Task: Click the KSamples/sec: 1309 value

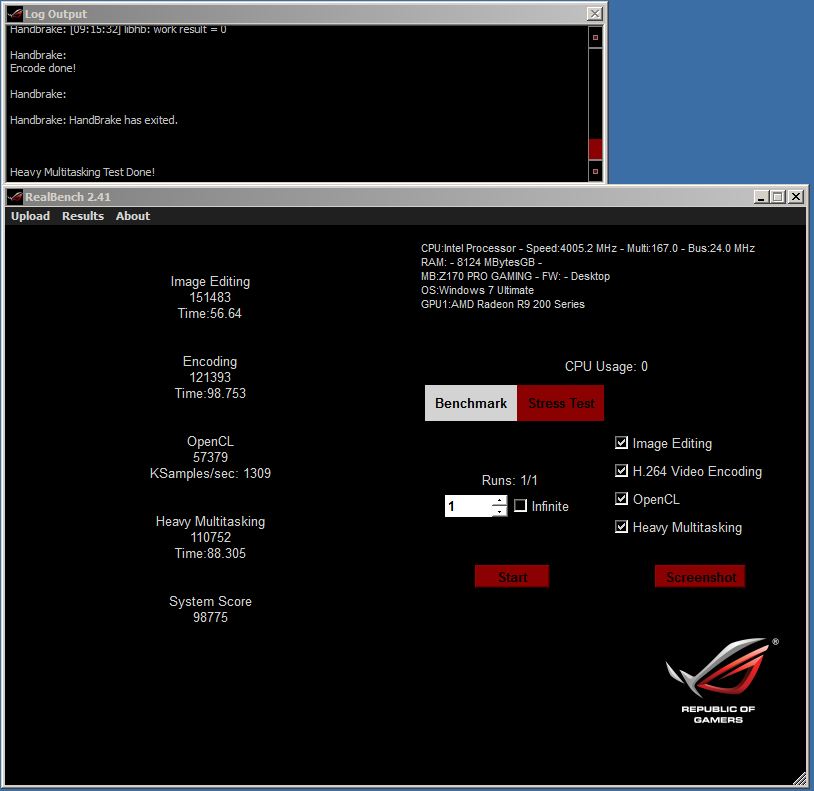Action: point(210,473)
